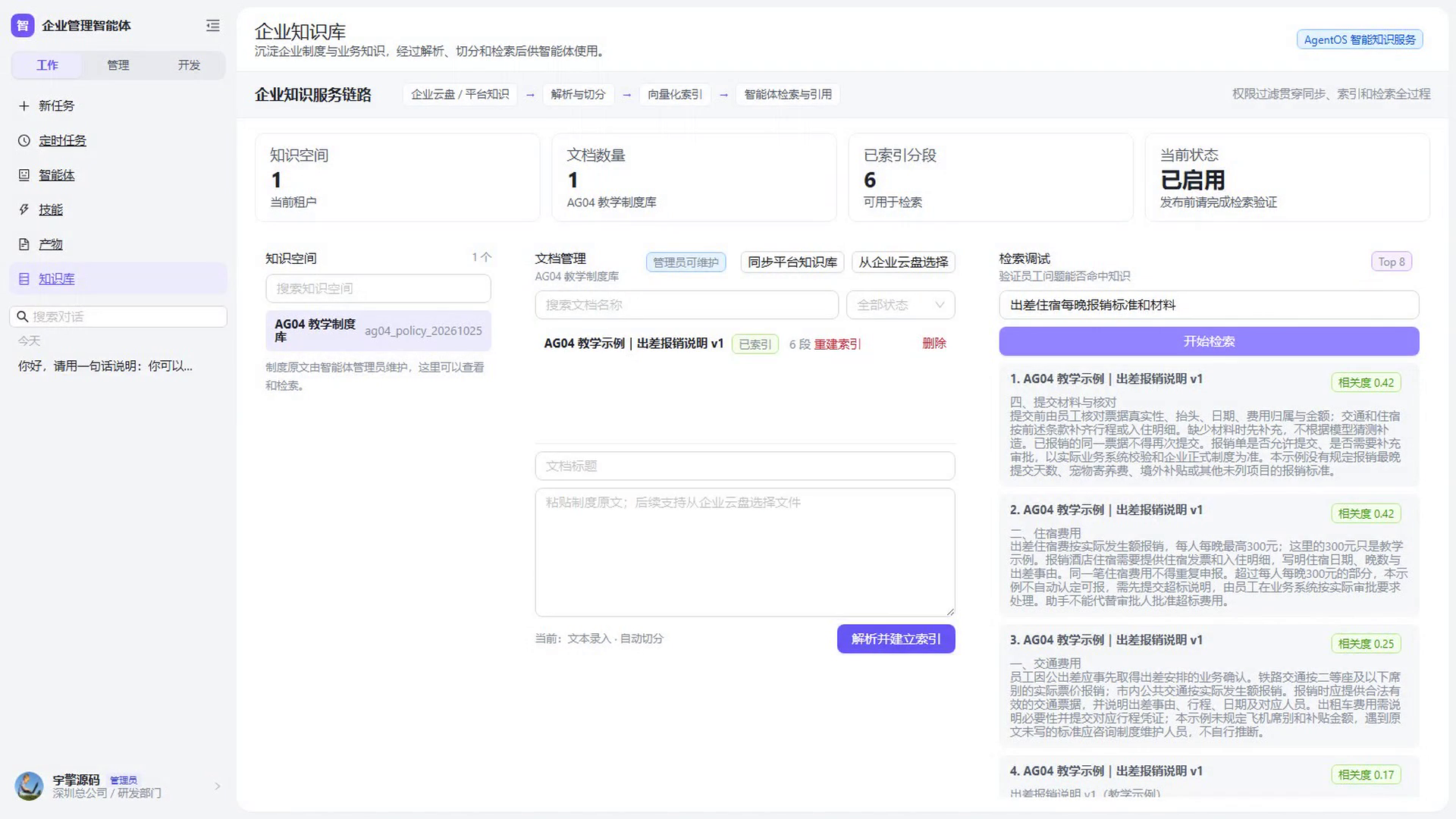Image resolution: width=1456 pixels, height=819 pixels.
Task: Click the AgentOS 智能知识服务 badge
Action: pyautogui.click(x=1359, y=39)
